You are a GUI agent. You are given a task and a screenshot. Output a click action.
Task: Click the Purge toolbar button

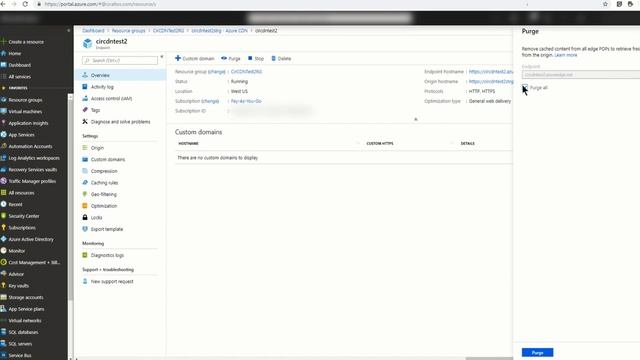click(x=231, y=58)
